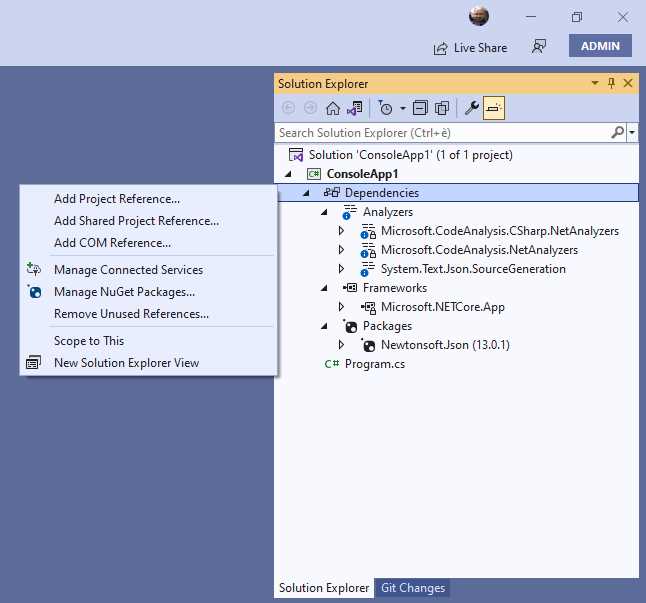Image resolution: width=646 pixels, height=603 pixels.
Task: Select Solution 'ConsoleApp1' node
Action: pyautogui.click(x=410, y=155)
